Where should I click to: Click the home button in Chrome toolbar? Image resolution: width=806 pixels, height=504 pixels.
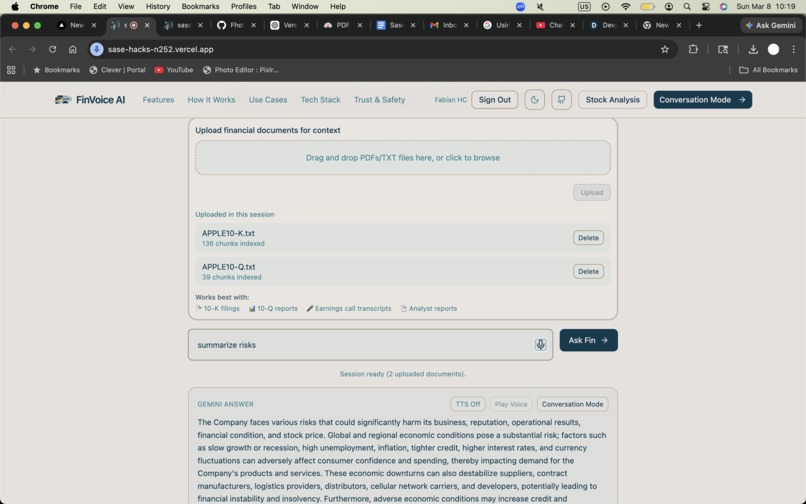coord(72,49)
